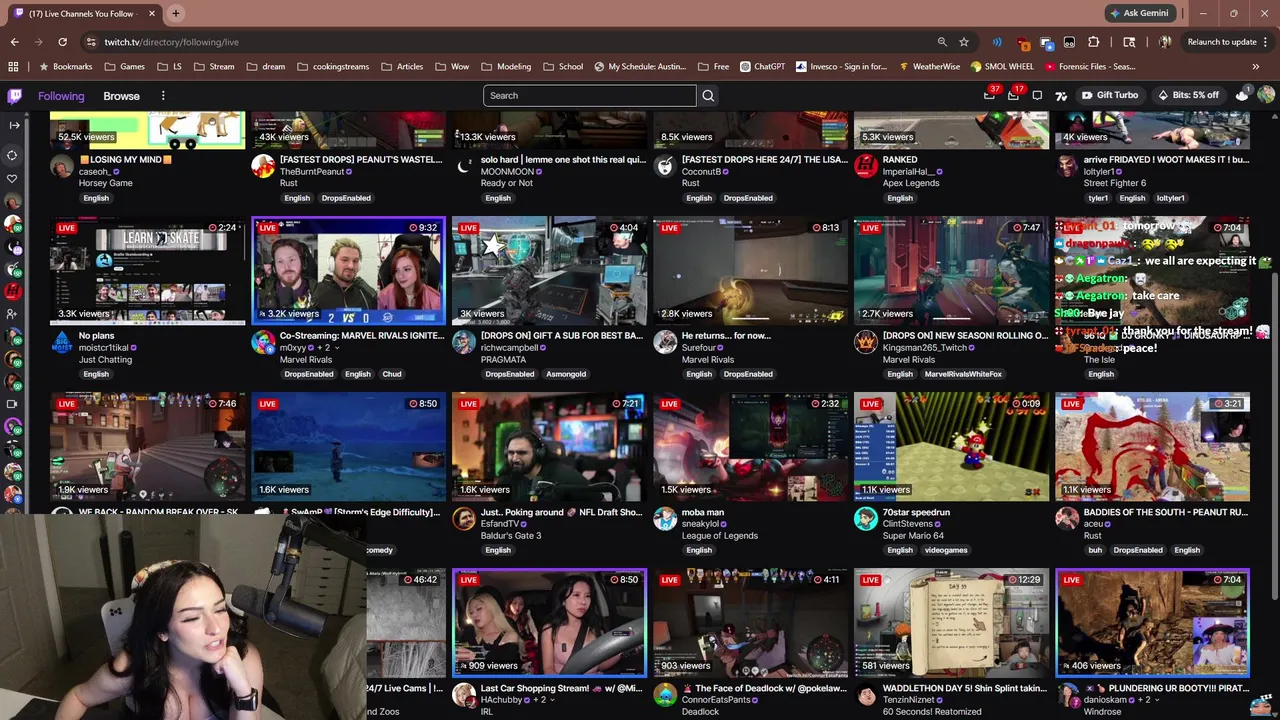Click the videogames tag under ClintStevens
Image resolution: width=1280 pixels, height=720 pixels.
(x=946, y=550)
